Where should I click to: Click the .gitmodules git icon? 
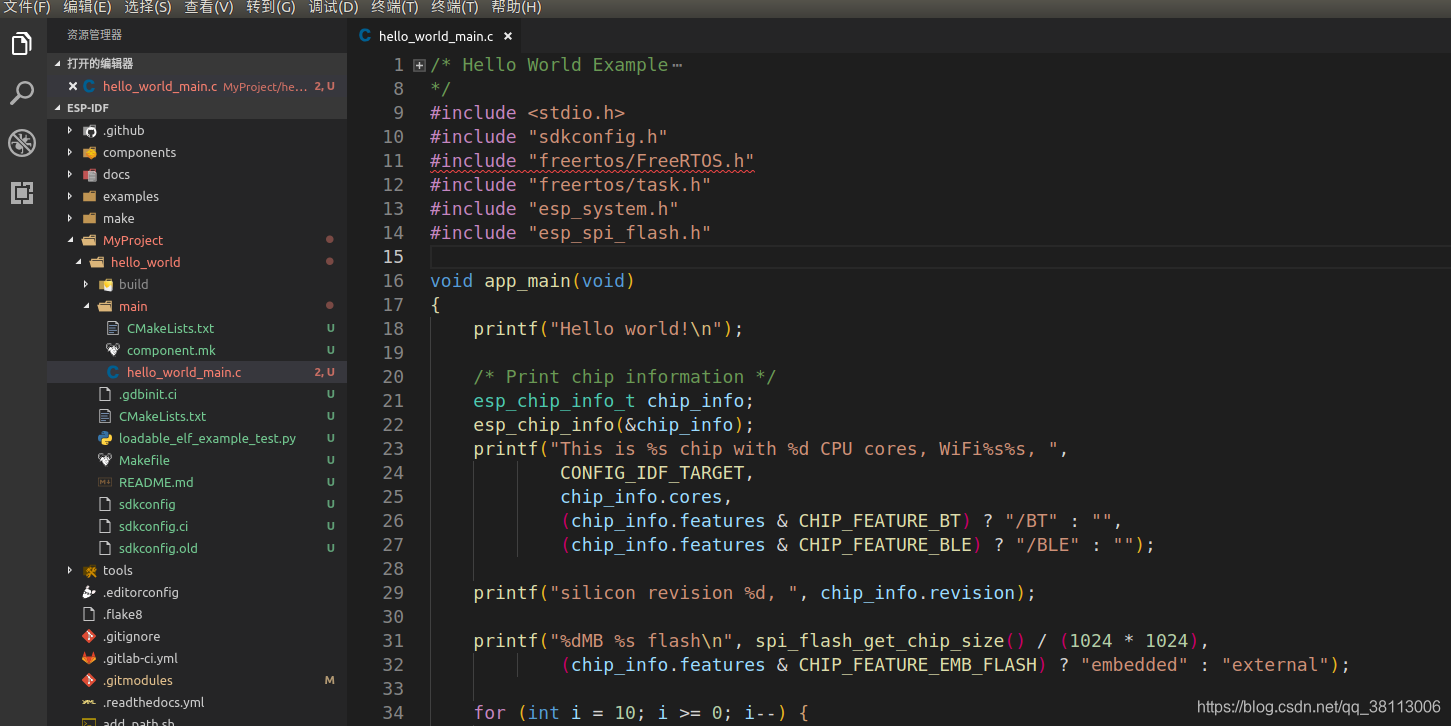[89, 681]
